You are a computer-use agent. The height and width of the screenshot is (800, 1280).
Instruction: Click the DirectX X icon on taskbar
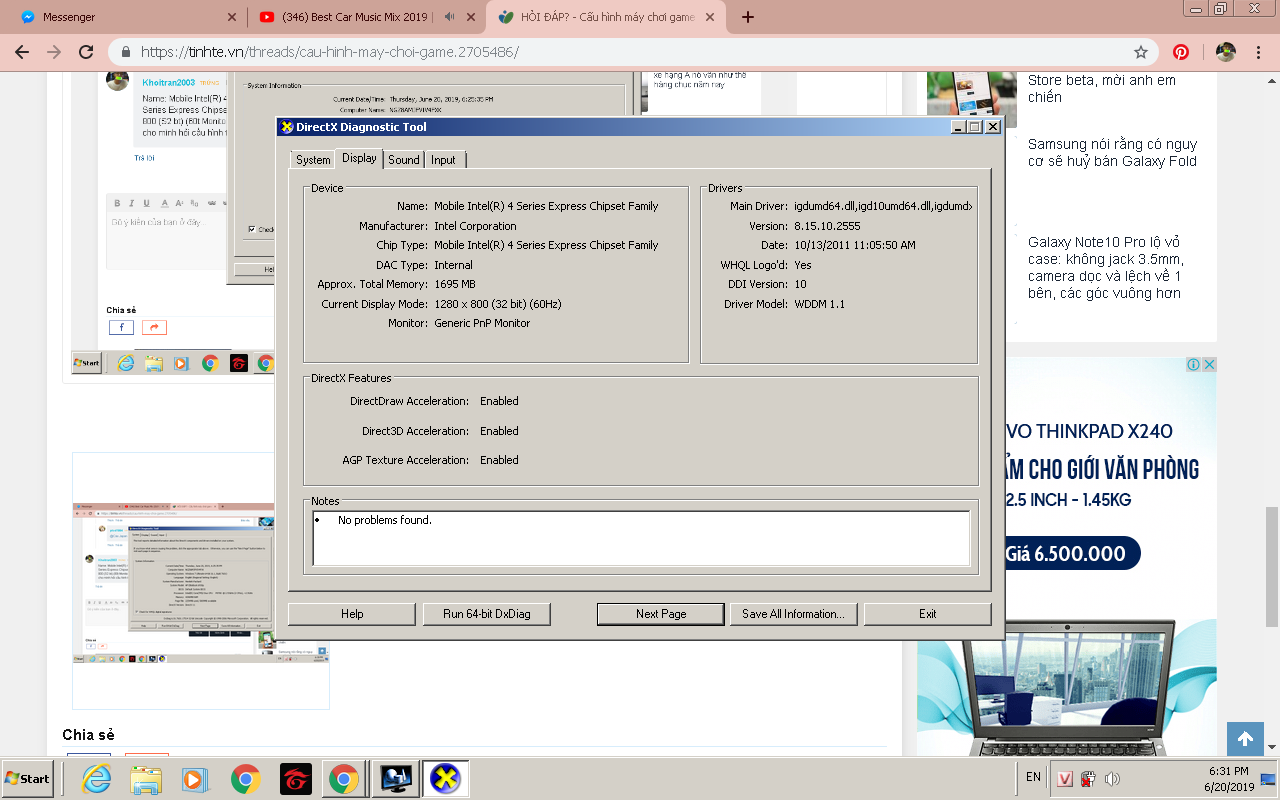[445, 778]
